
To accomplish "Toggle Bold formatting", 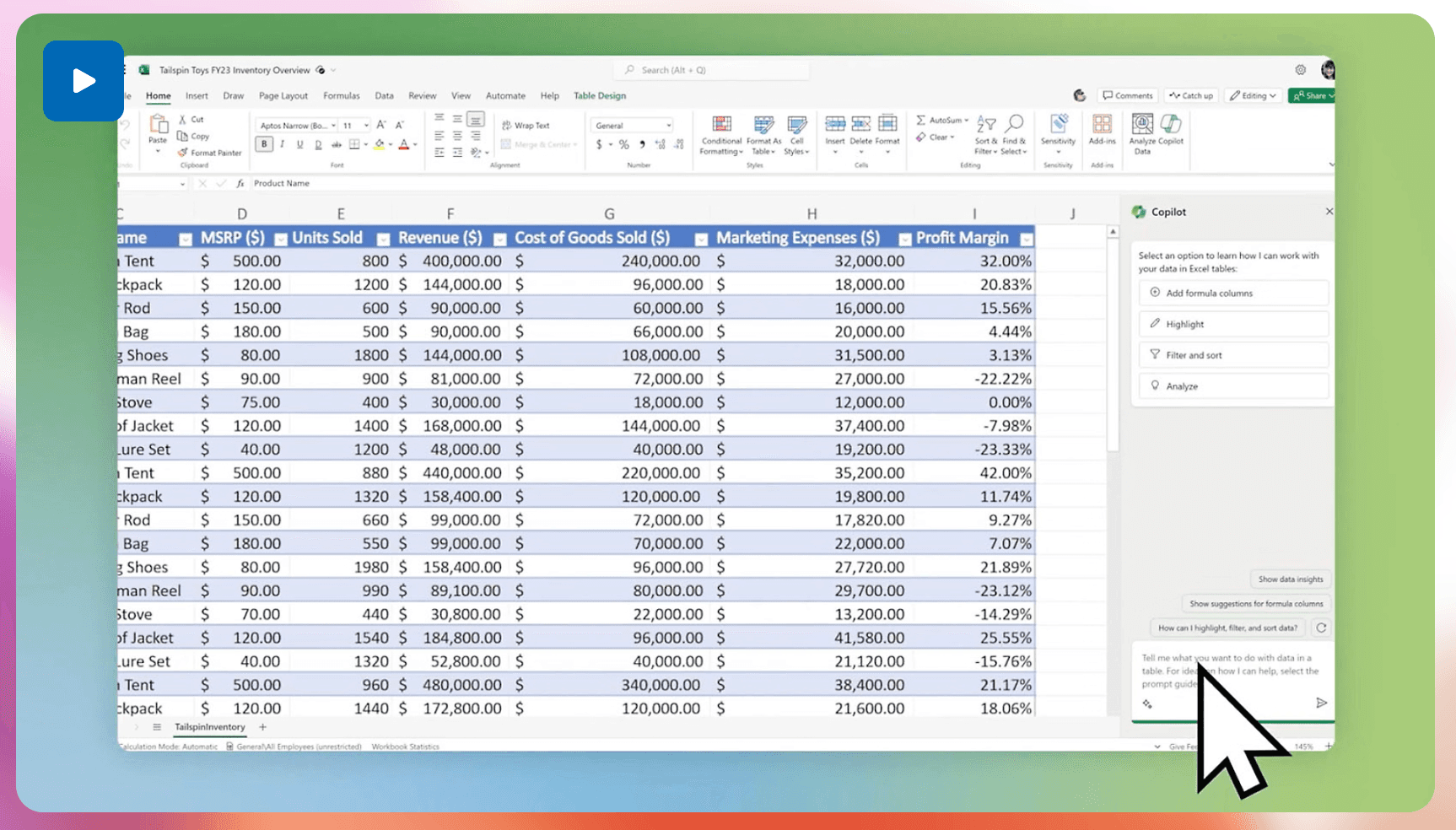I will 264,144.
